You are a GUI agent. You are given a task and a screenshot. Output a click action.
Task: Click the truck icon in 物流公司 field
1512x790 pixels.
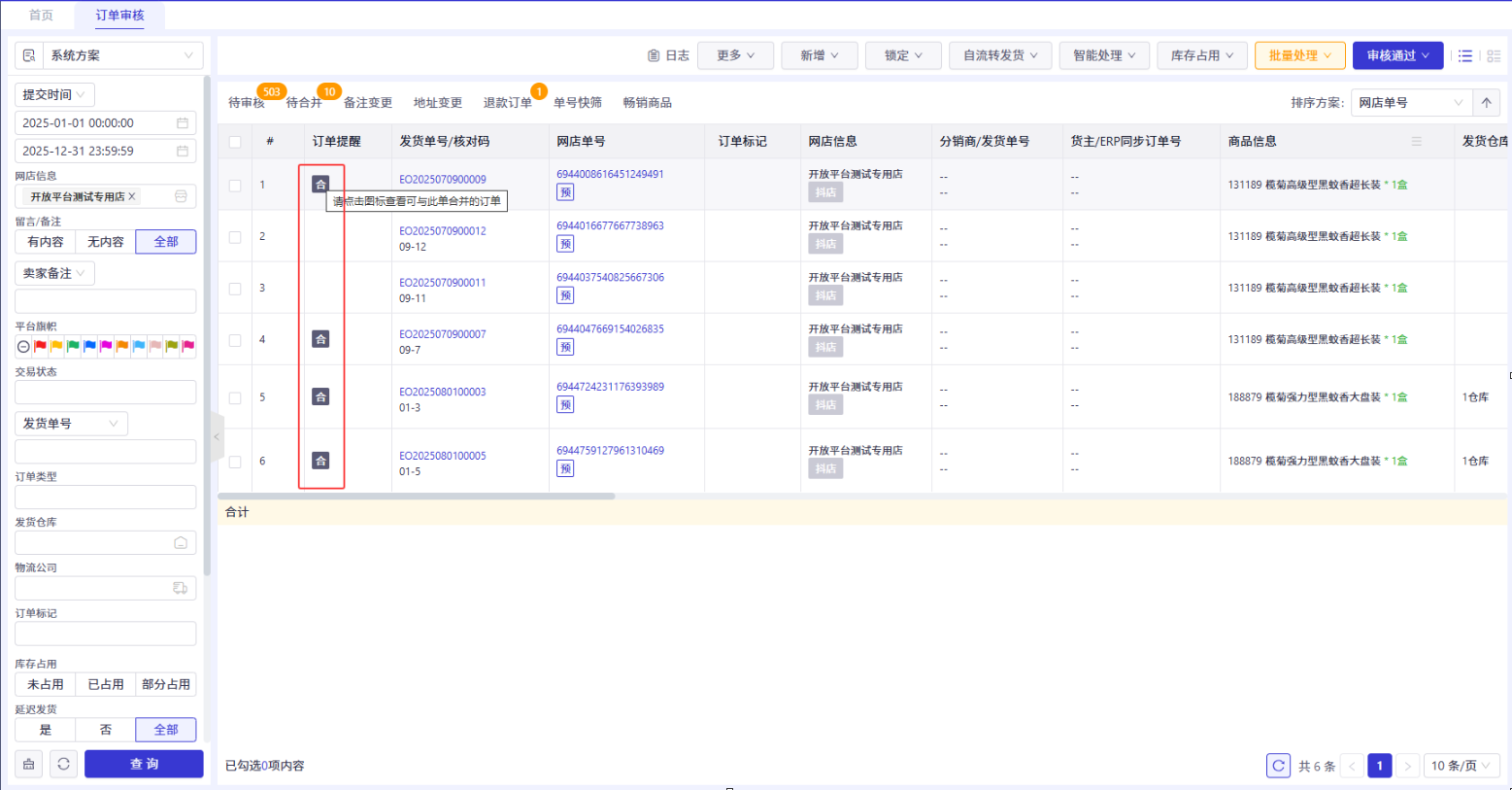(181, 588)
